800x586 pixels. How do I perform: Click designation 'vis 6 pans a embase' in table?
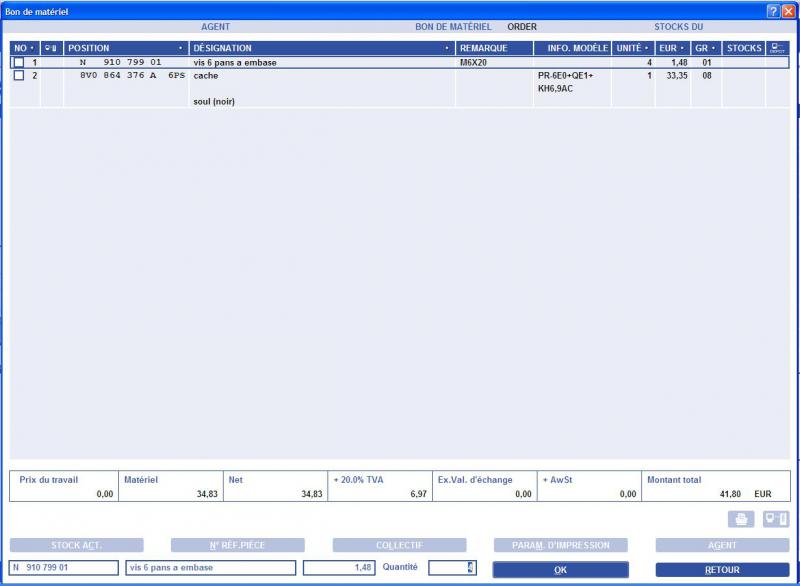(235, 63)
